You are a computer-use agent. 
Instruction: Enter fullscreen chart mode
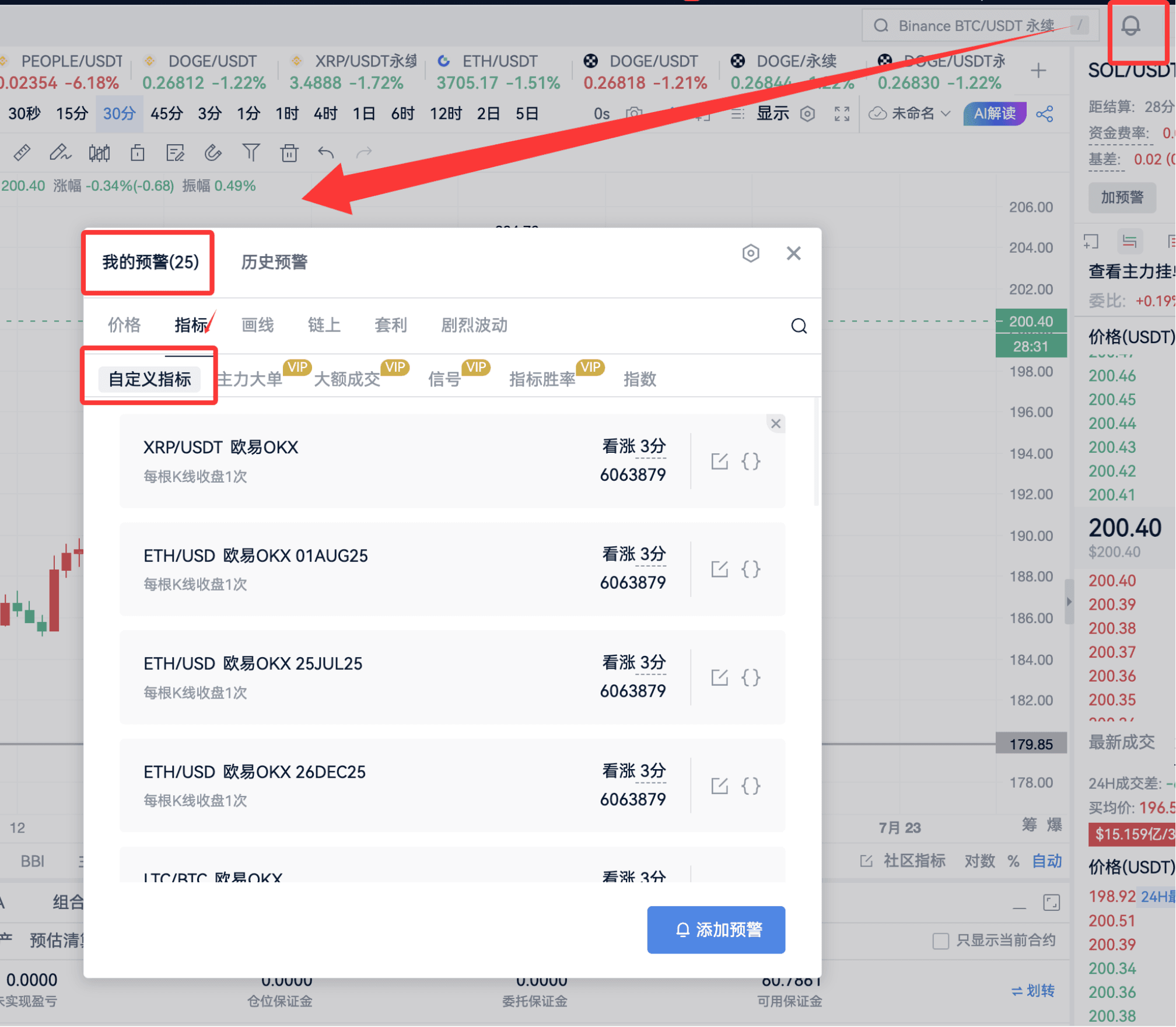[842, 114]
